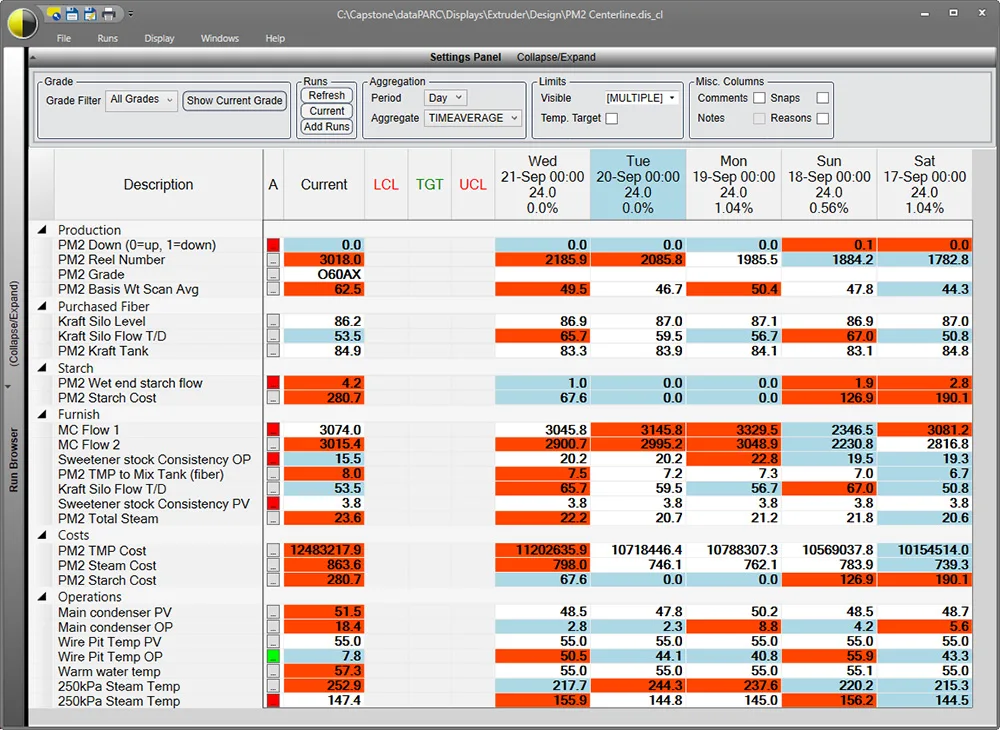The image size is (1000, 730).
Task: Open the TIMEAVERAGE aggregate dropdown
Action: (470, 117)
